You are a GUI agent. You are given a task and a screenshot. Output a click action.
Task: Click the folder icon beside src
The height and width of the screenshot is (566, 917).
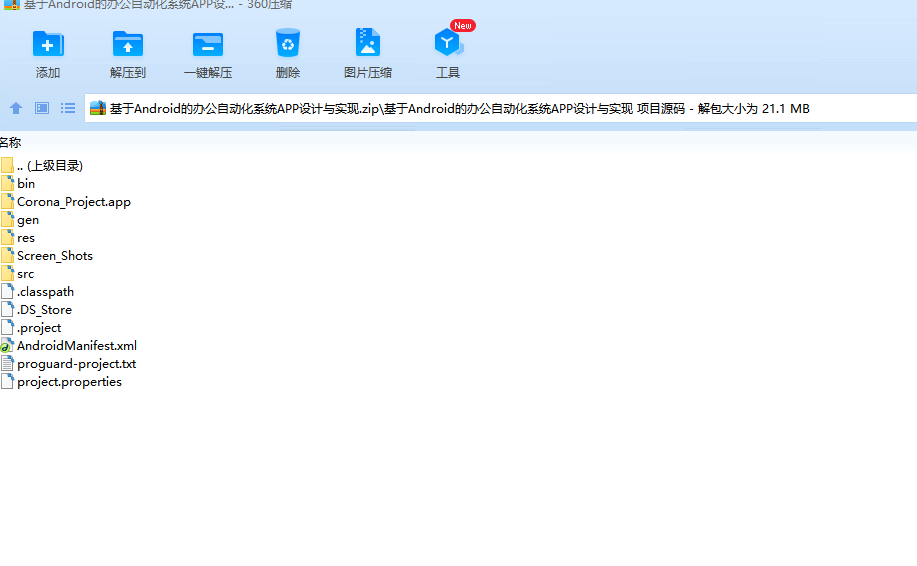point(7,273)
